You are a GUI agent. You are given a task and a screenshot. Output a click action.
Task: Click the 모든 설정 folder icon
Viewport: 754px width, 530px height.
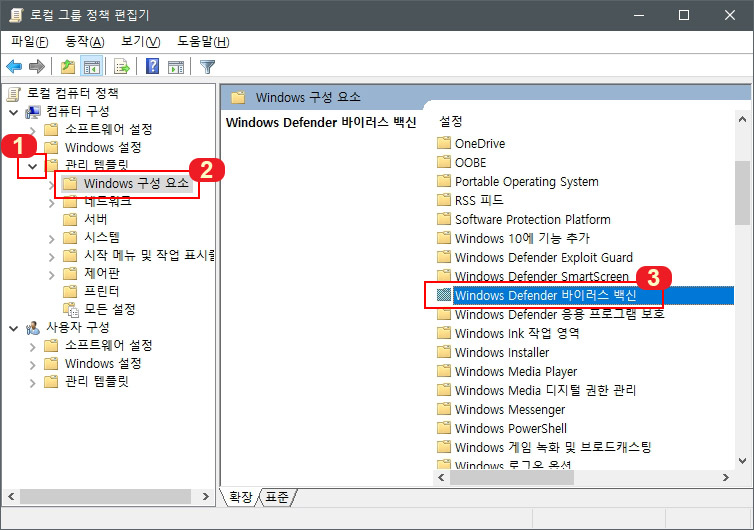pyautogui.click(x=71, y=309)
